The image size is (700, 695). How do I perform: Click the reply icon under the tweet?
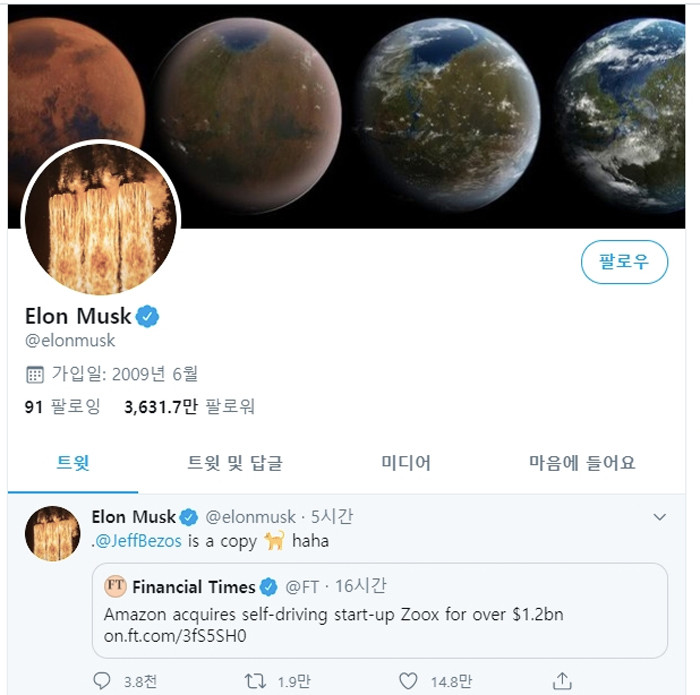102,681
